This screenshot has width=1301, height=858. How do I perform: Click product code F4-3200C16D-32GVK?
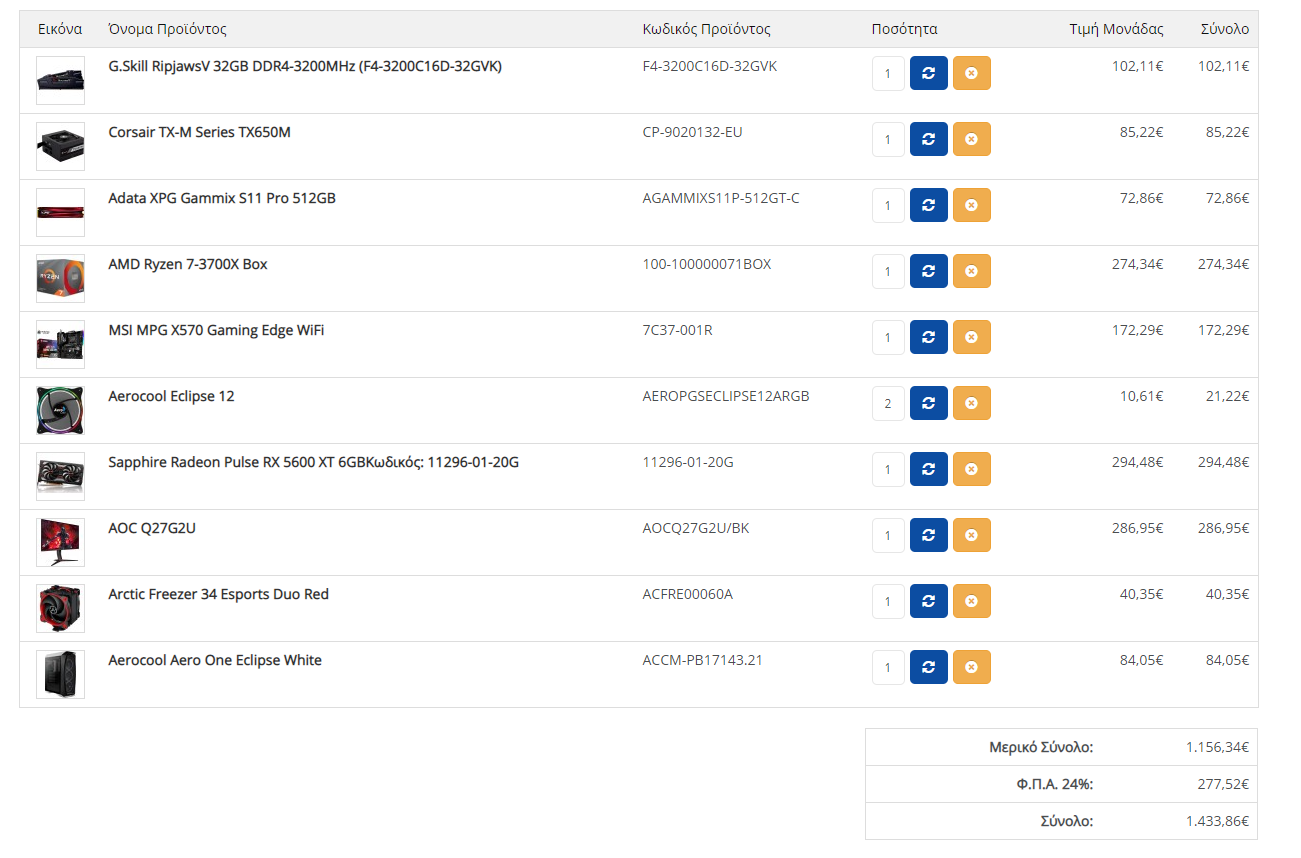pyautogui.click(x=710, y=66)
